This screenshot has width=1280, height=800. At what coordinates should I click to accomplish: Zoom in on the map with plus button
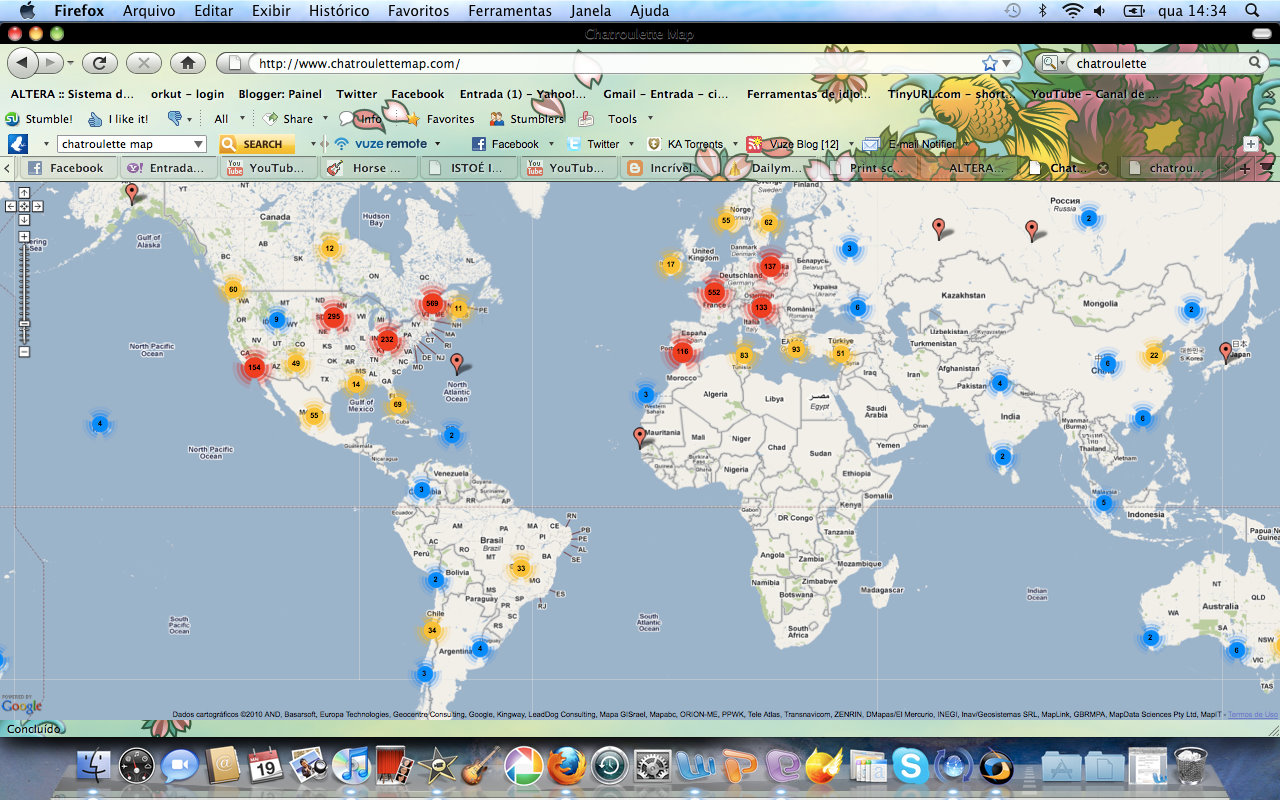(x=24, y=237)
